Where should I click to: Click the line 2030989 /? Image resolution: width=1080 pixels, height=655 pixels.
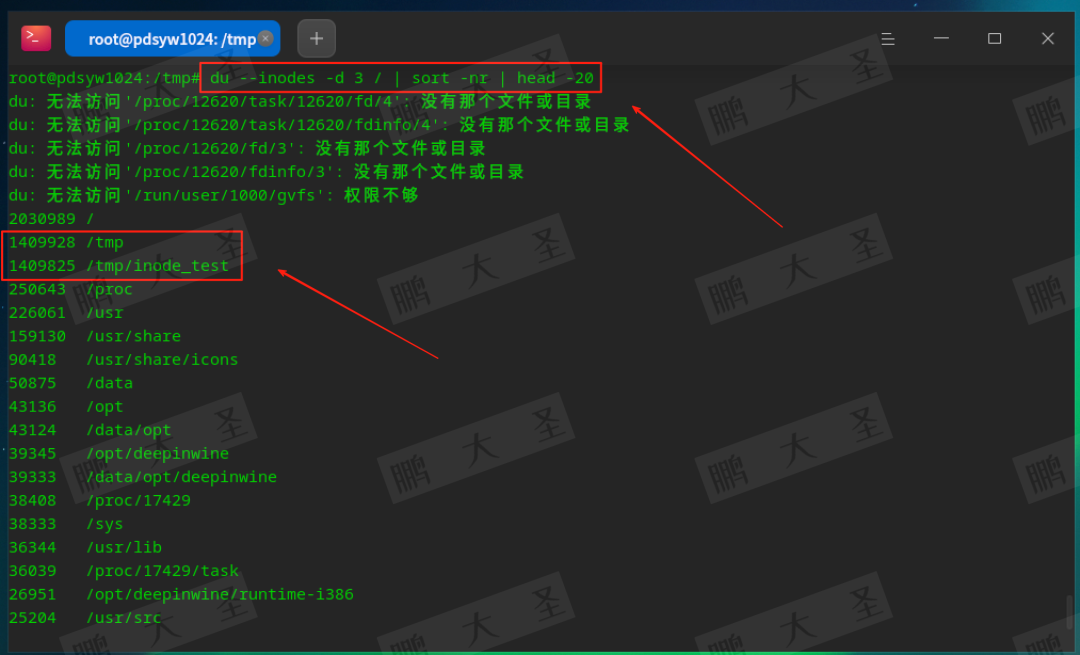click(x=51, y=219)
